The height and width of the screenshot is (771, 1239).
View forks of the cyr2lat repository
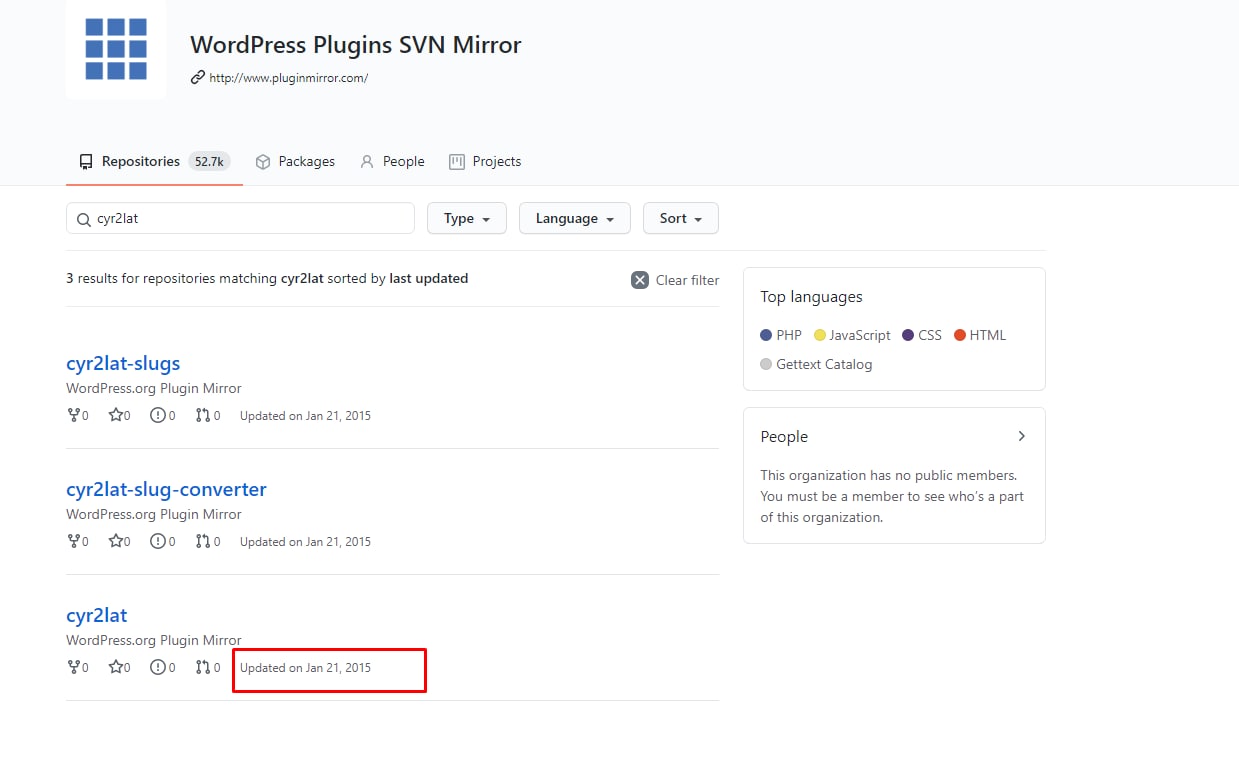tap(78, 668)
